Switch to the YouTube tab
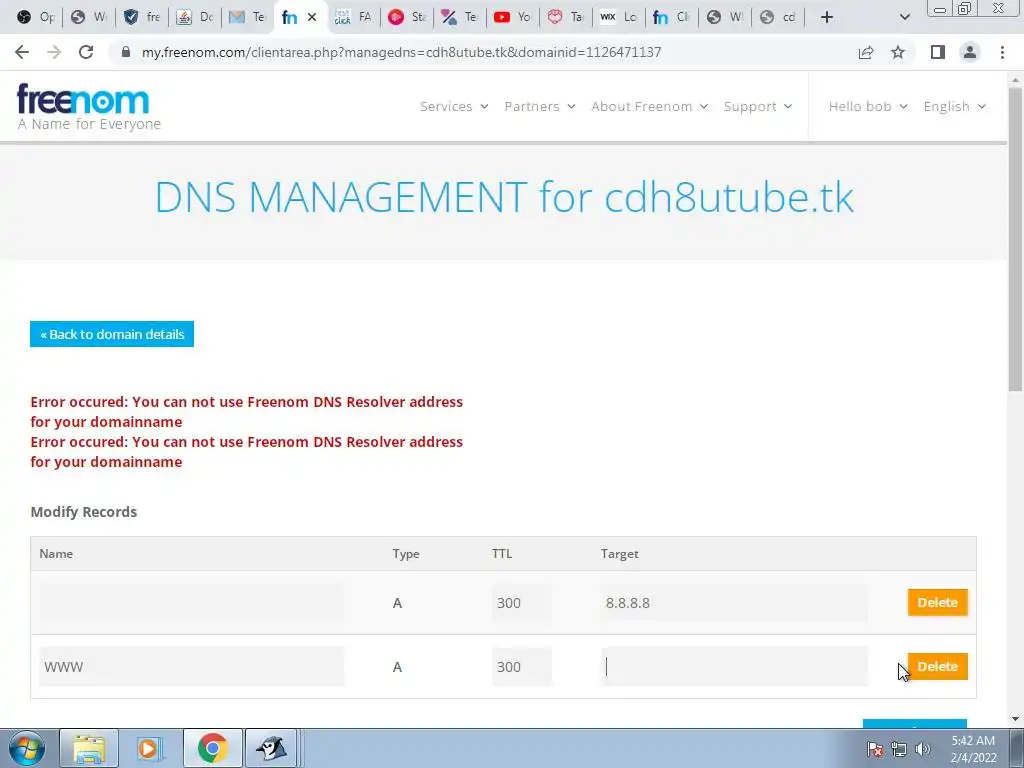 [513, 17]
